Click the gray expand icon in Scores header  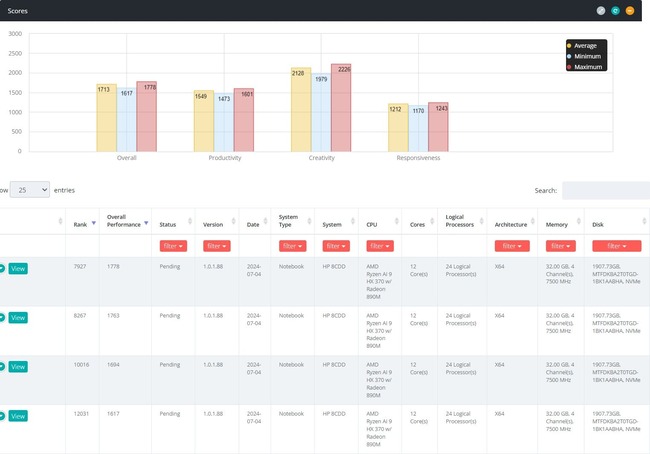pyautogui.click(x=601, y=11)
